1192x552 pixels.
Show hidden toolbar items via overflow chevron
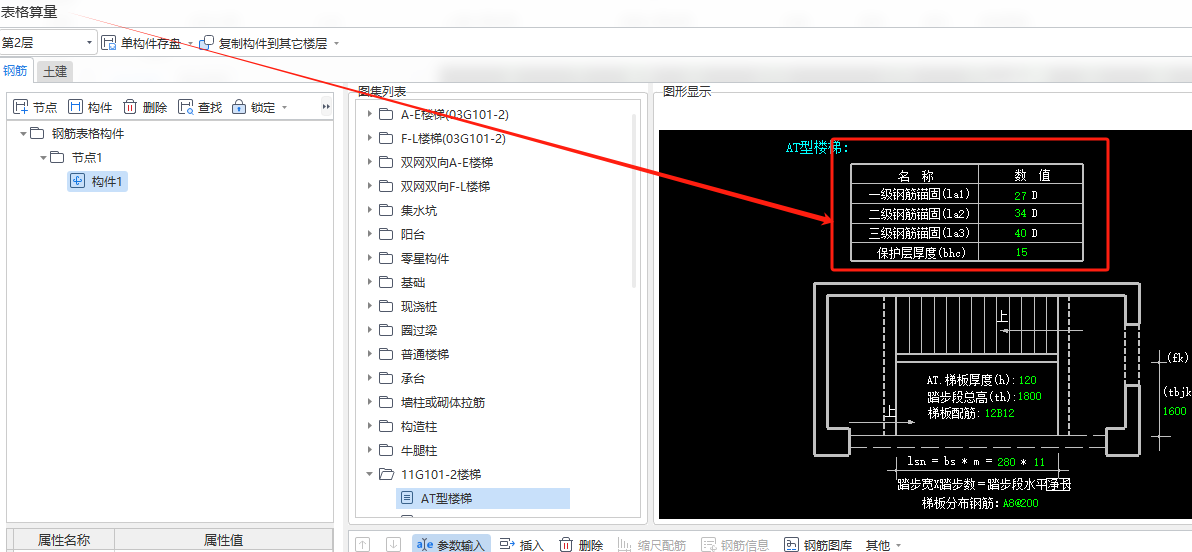click(326, 107)
